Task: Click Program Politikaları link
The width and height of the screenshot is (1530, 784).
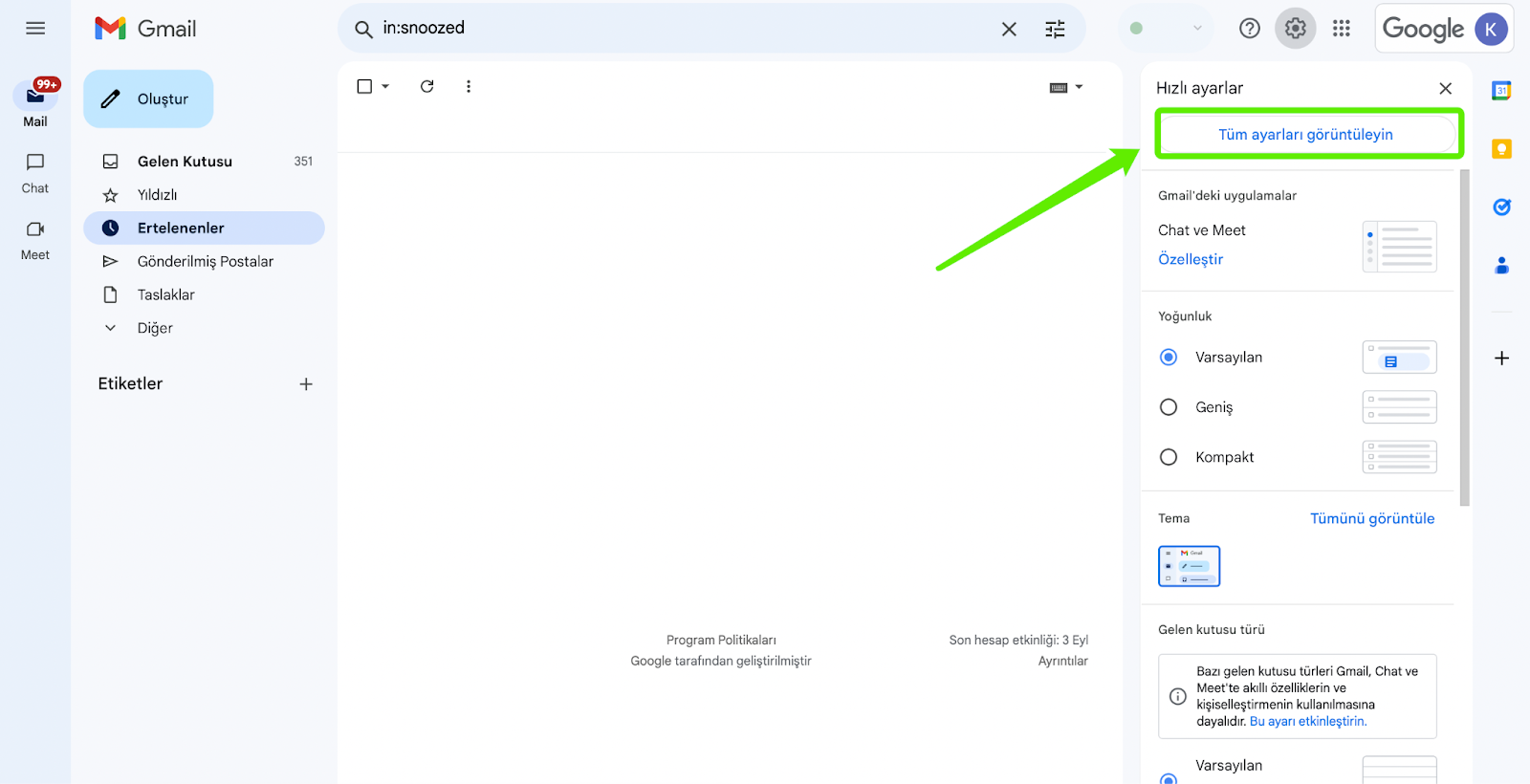Action: [721, 641]
